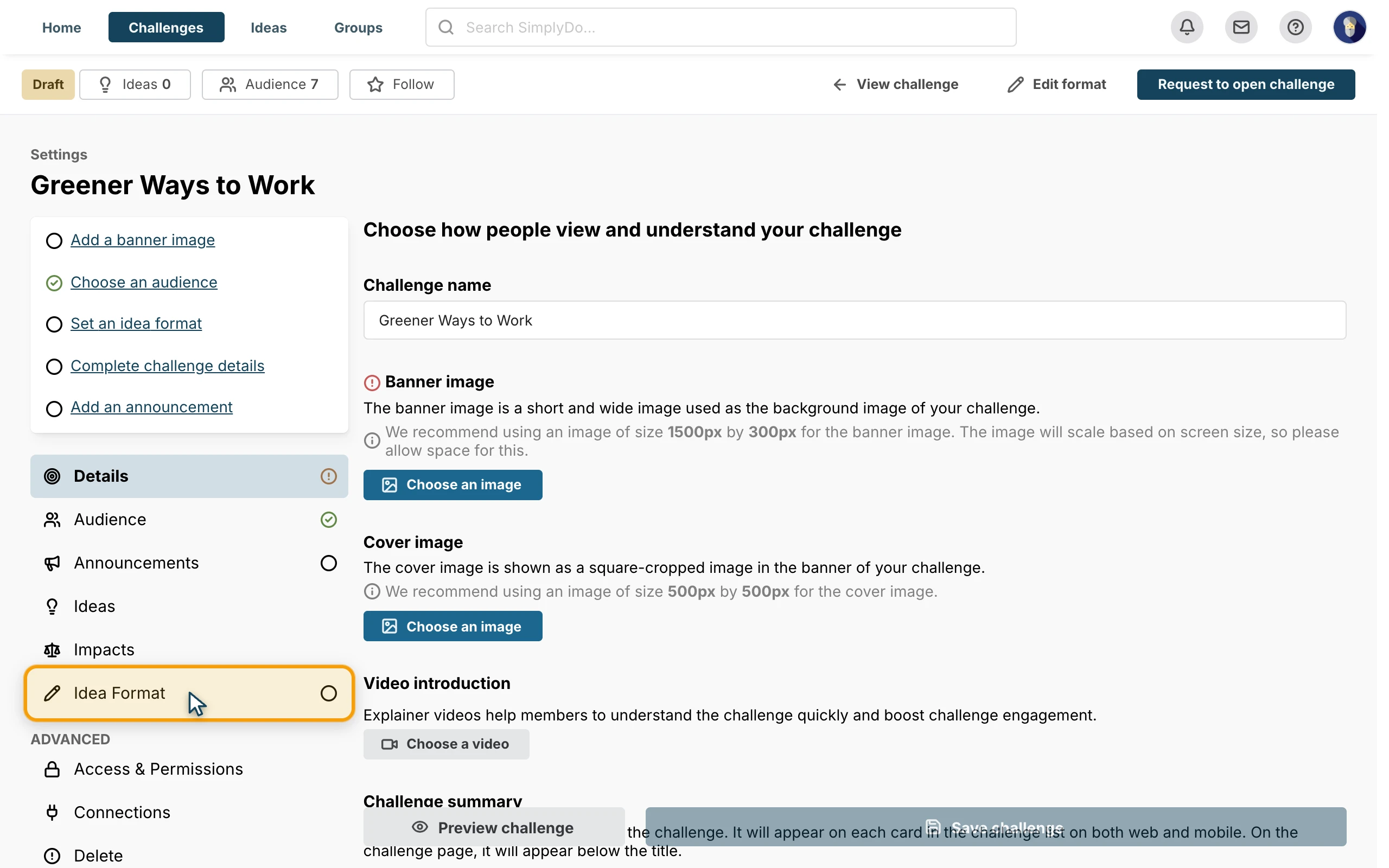Open the notifications bell icon

tap(1187, 27)
